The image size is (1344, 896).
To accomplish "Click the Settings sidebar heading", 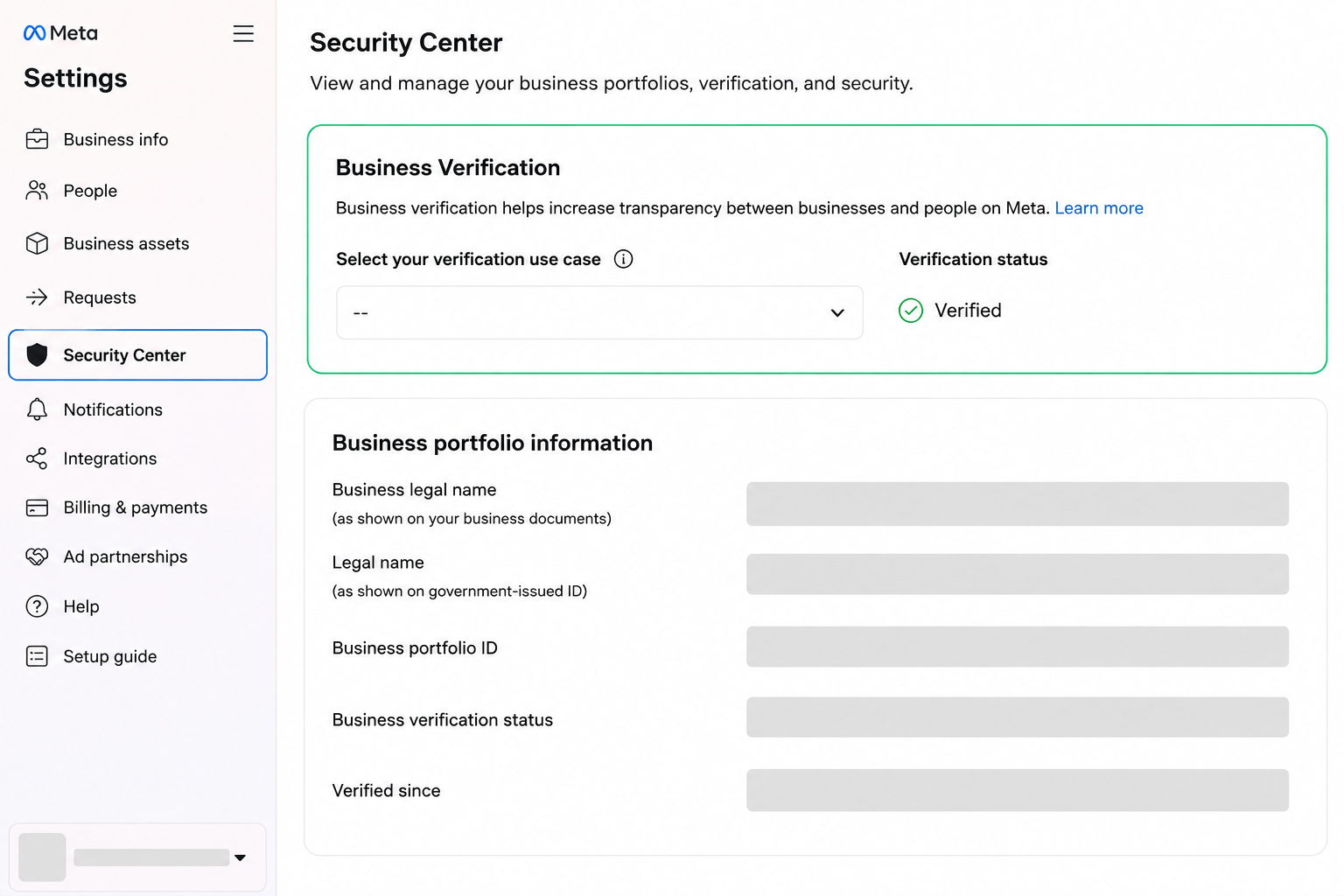I will tap(75, 78).
